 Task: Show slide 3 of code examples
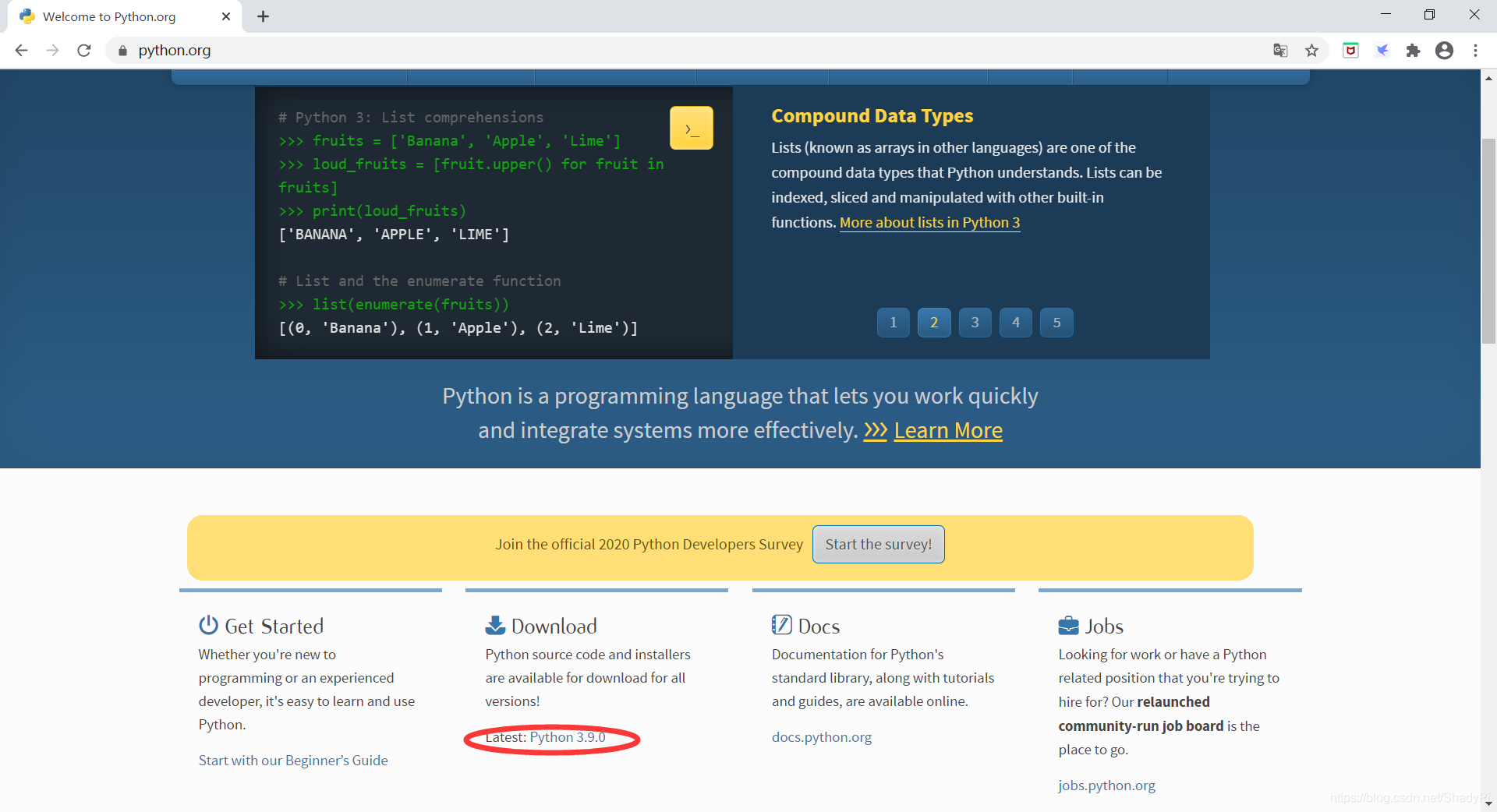click(975, 323)
